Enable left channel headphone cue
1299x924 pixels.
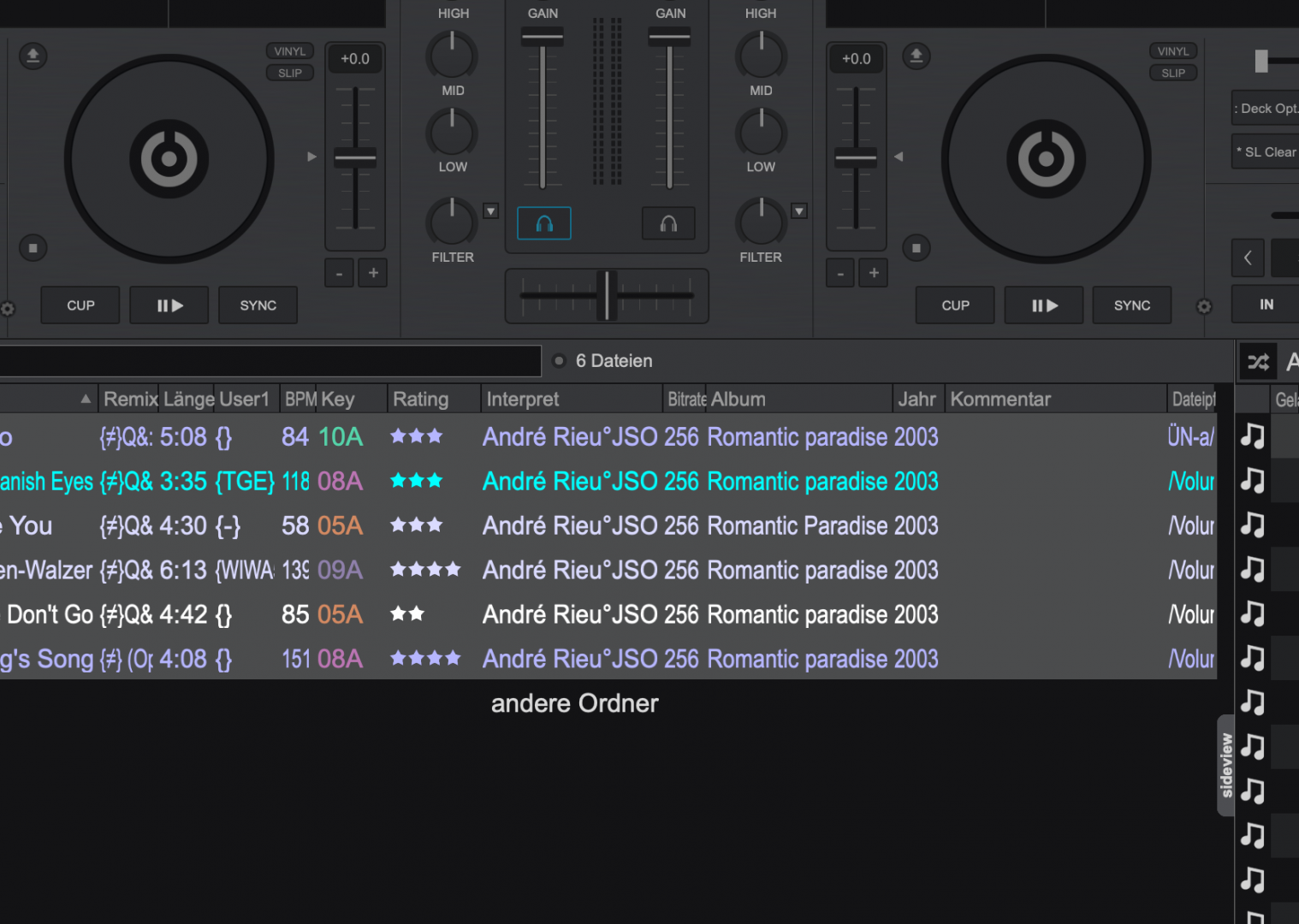pyautogui.click(x=543, y=224)
